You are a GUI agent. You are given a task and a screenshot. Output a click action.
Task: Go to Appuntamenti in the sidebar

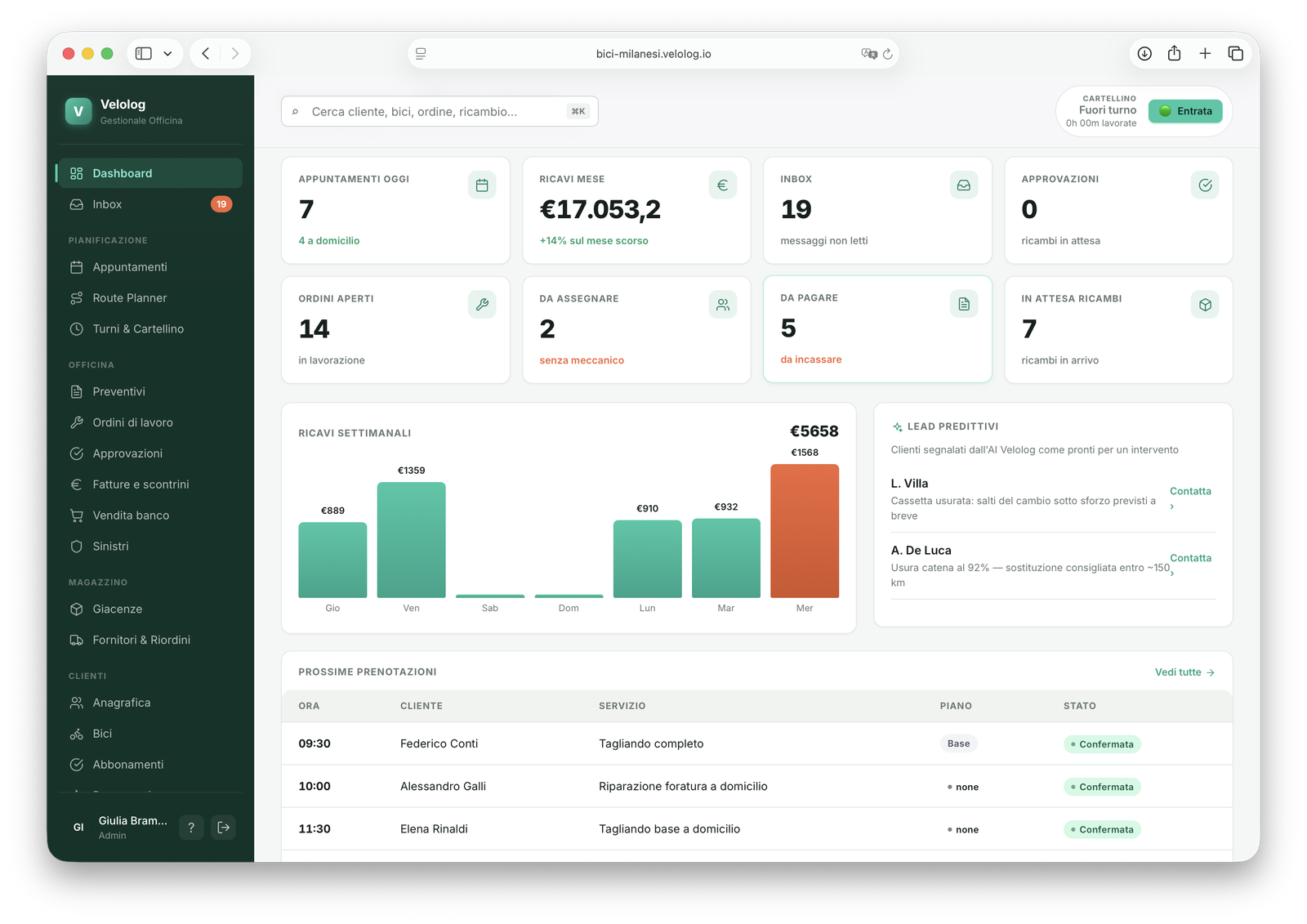point(149,267)
